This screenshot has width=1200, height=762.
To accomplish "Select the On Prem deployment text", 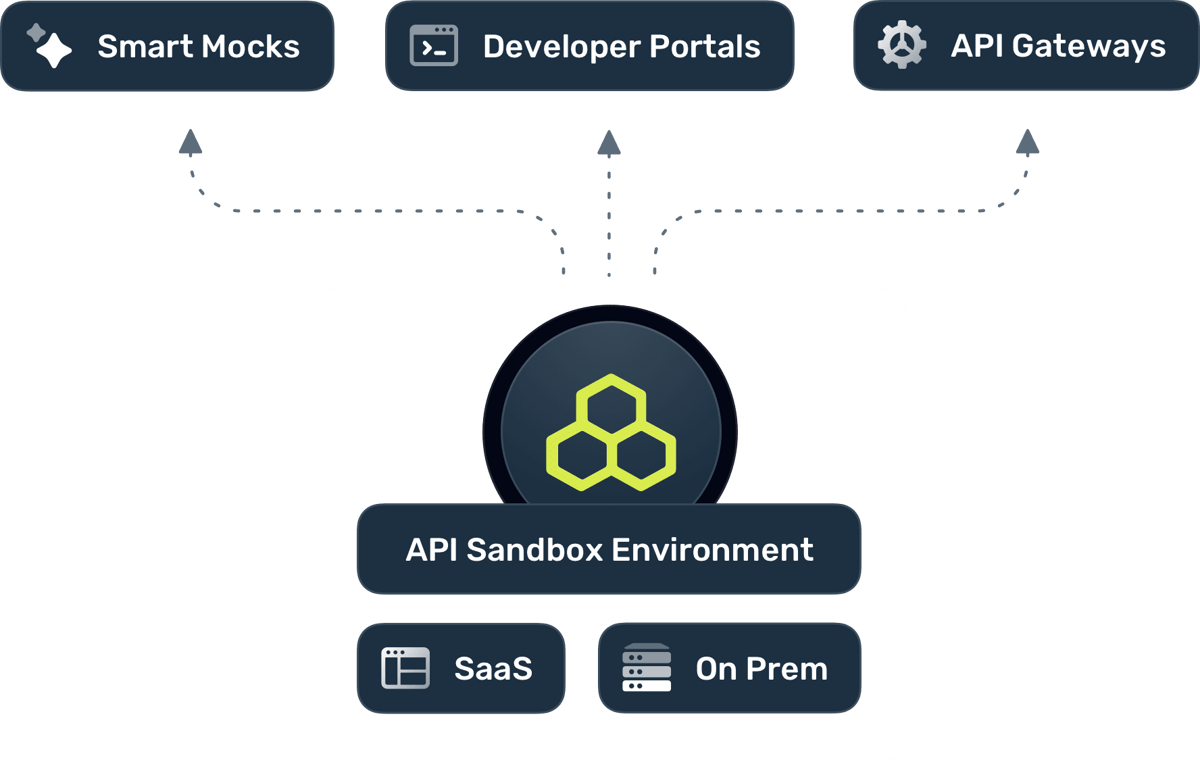I will 761,668.
